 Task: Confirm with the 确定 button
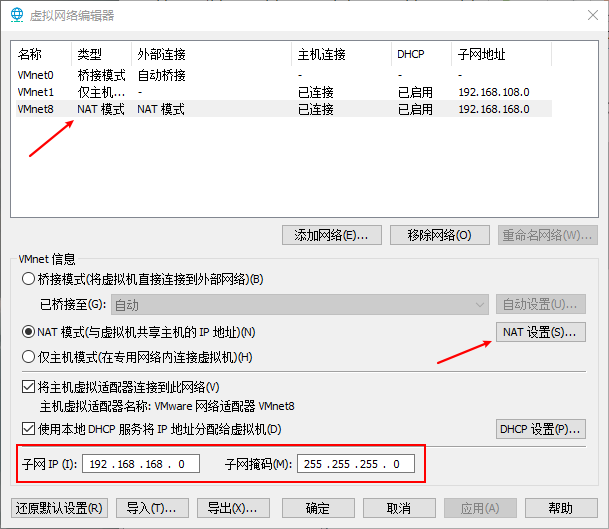coord(318,508)
